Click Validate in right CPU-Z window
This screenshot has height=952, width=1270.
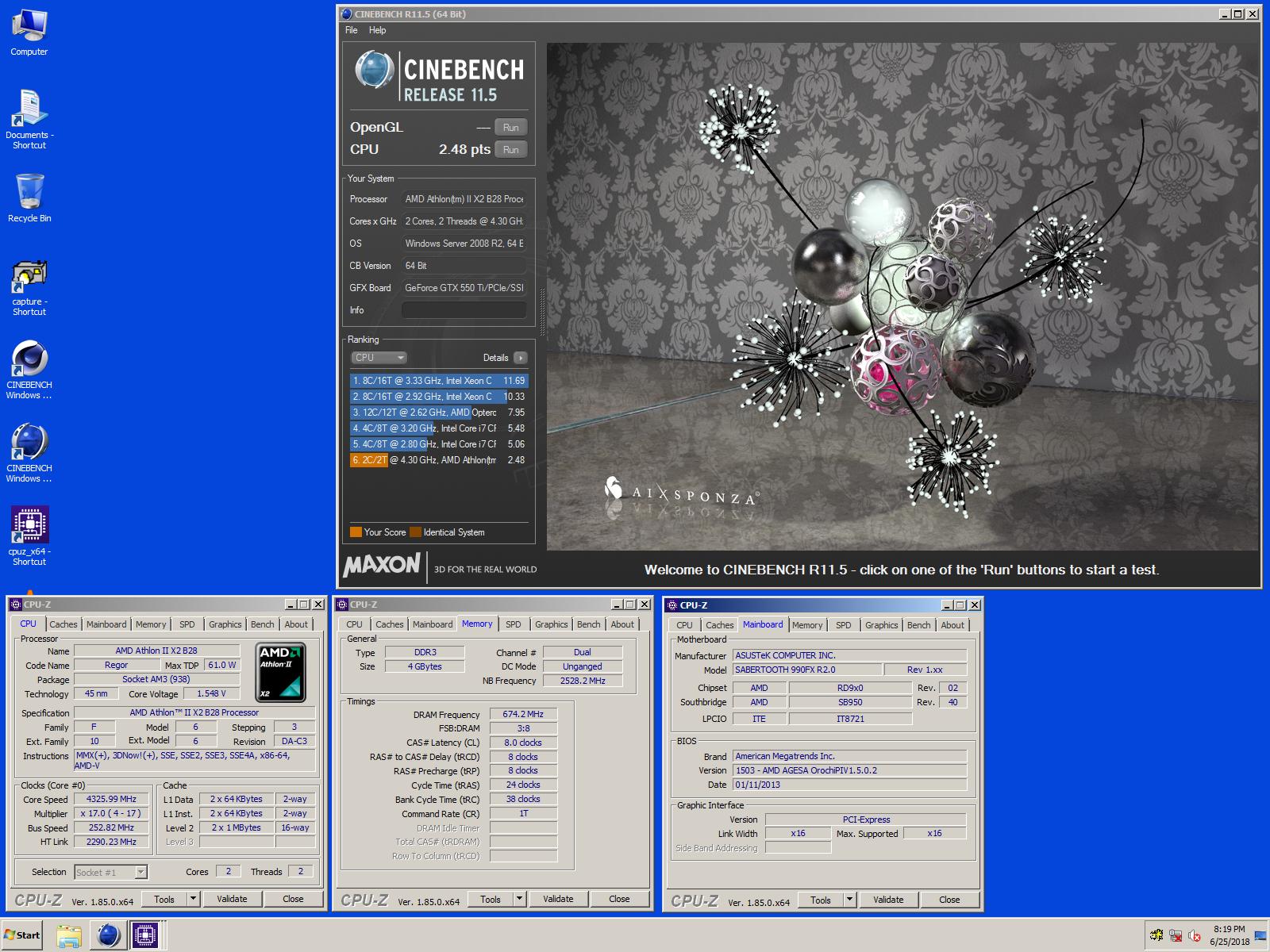(x=888, y=900)
